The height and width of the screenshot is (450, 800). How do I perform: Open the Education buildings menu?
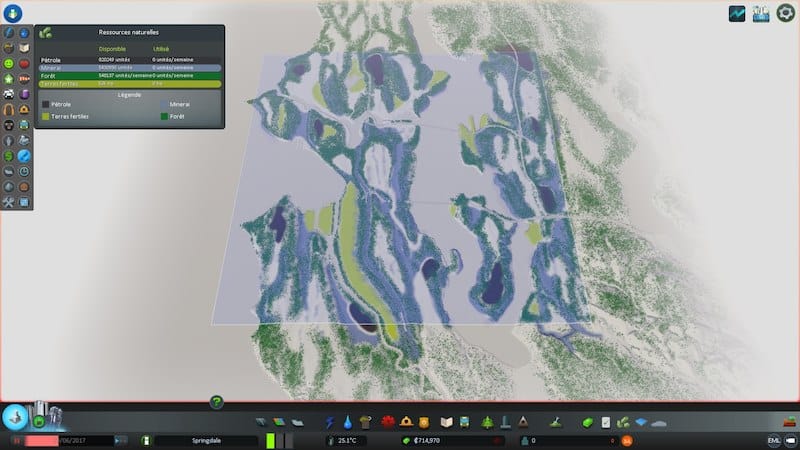click(x=448, y=422)
